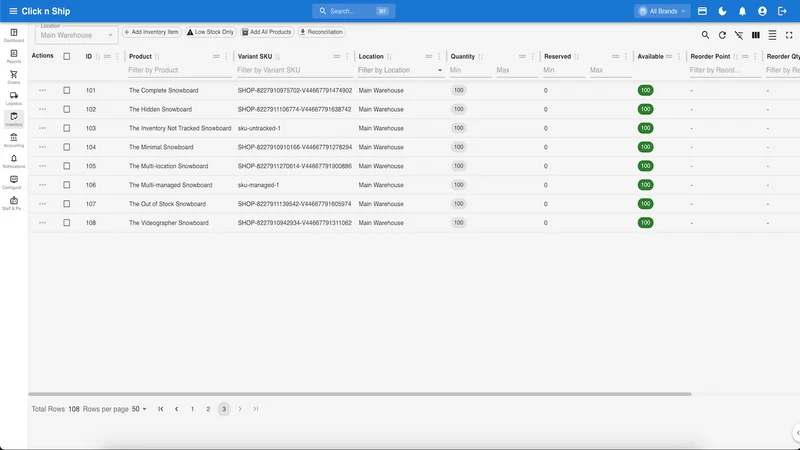Click the logout icon in header
The image size is (800, 450).
pyautogui.click(x=782, y=11)
